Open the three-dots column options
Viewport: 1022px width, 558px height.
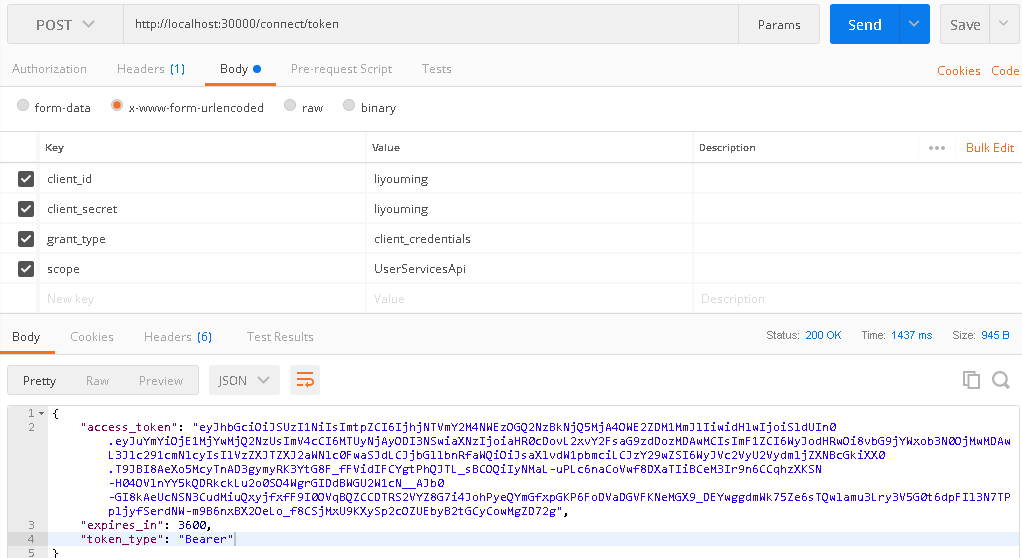[x=937, y=148]
